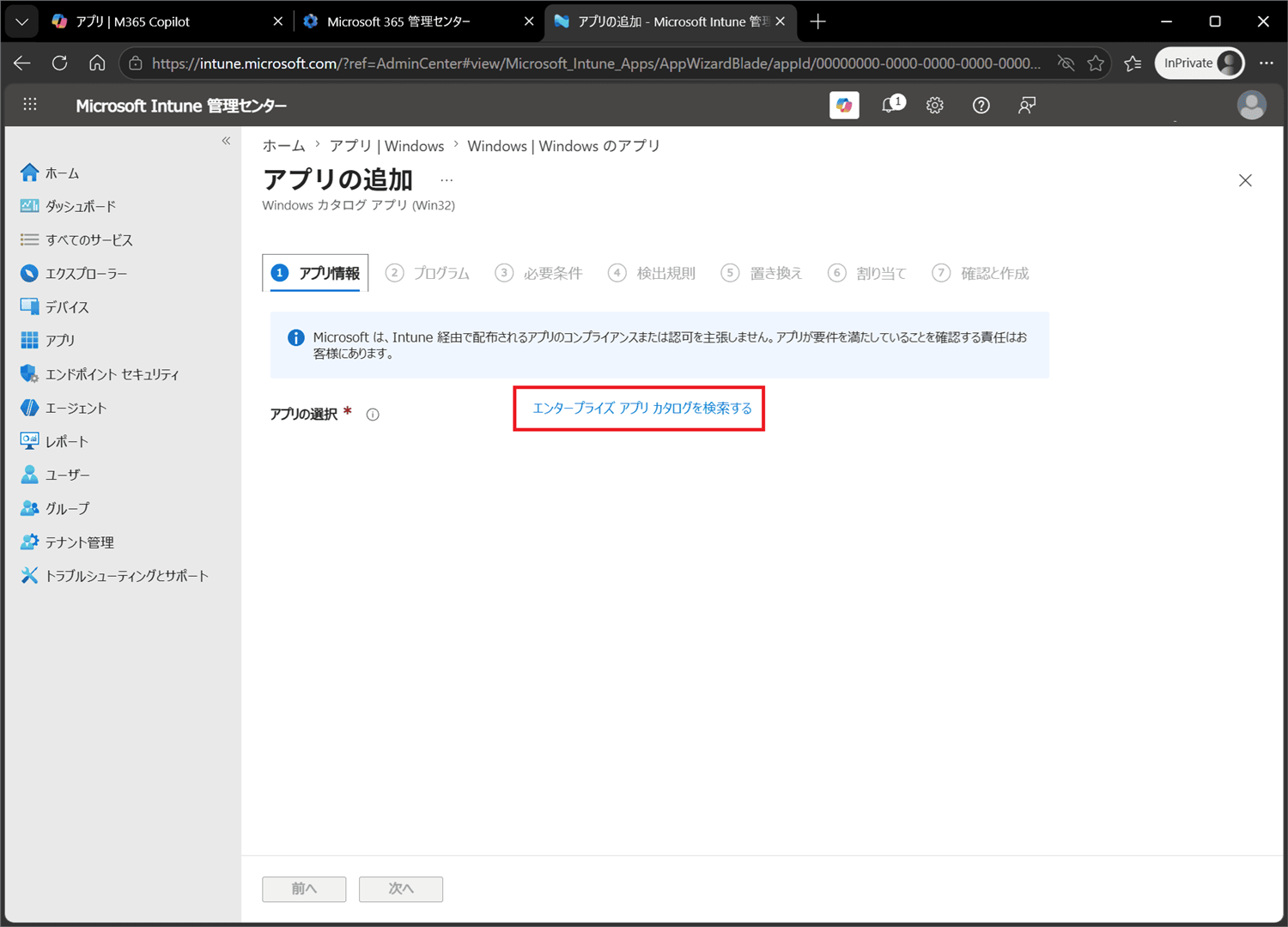Open the account avatar in Intune header
Screen dimensions: 1288x927
coord(1251,105)
